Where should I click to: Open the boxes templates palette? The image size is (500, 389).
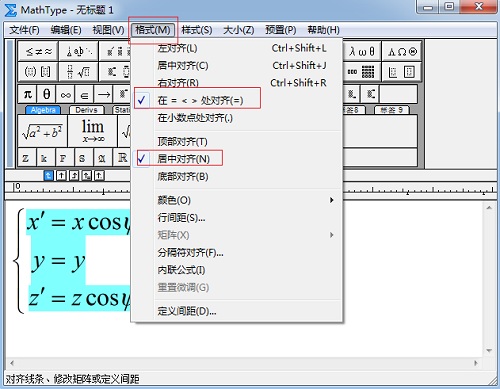pyautogui.click(x=402, y=72)
